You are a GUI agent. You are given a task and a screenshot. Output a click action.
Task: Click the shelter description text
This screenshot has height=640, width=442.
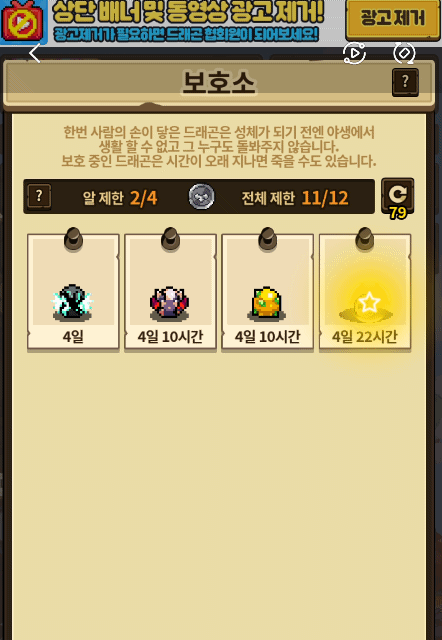tap(219, 147)
